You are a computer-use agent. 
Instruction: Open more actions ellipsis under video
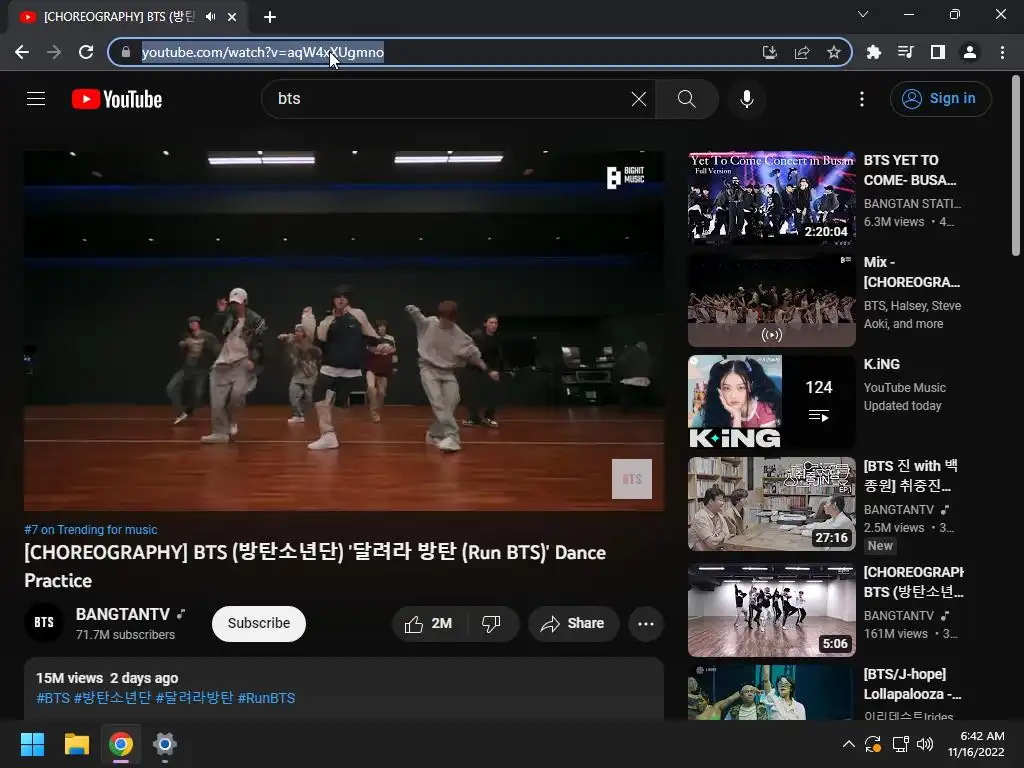[646, 624]
